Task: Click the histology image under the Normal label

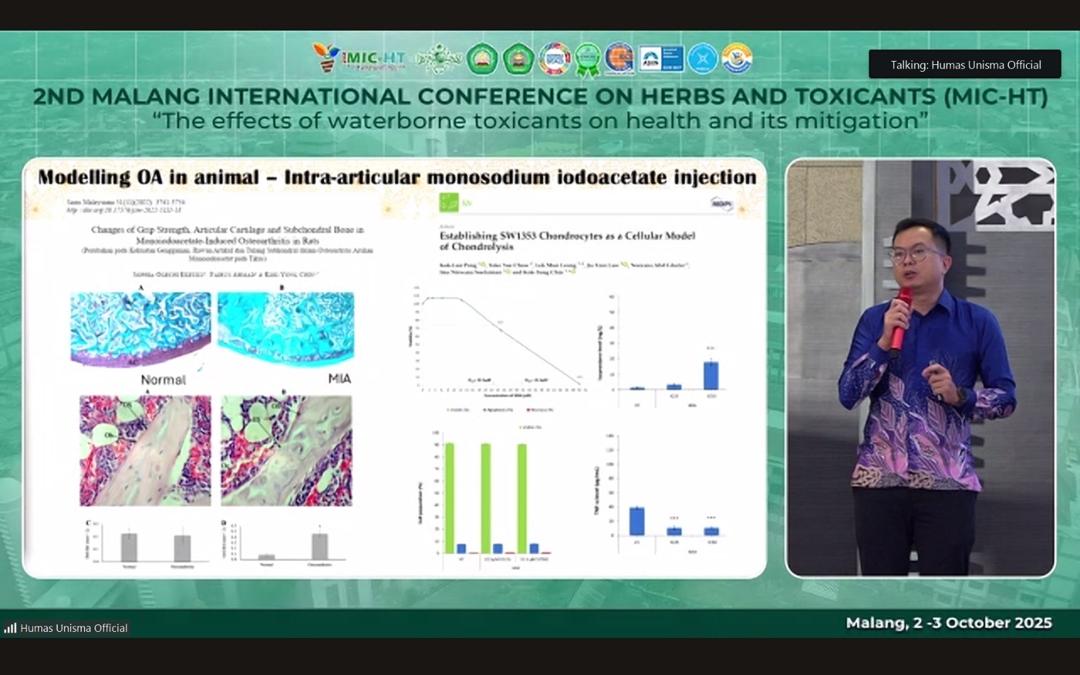Action: pos(145,450)
